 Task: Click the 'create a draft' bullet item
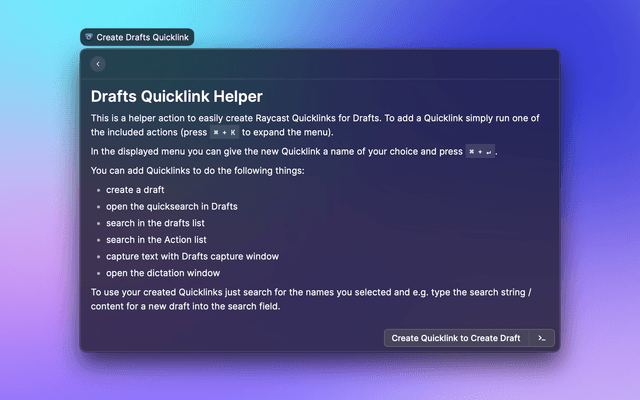click(135, 189)
